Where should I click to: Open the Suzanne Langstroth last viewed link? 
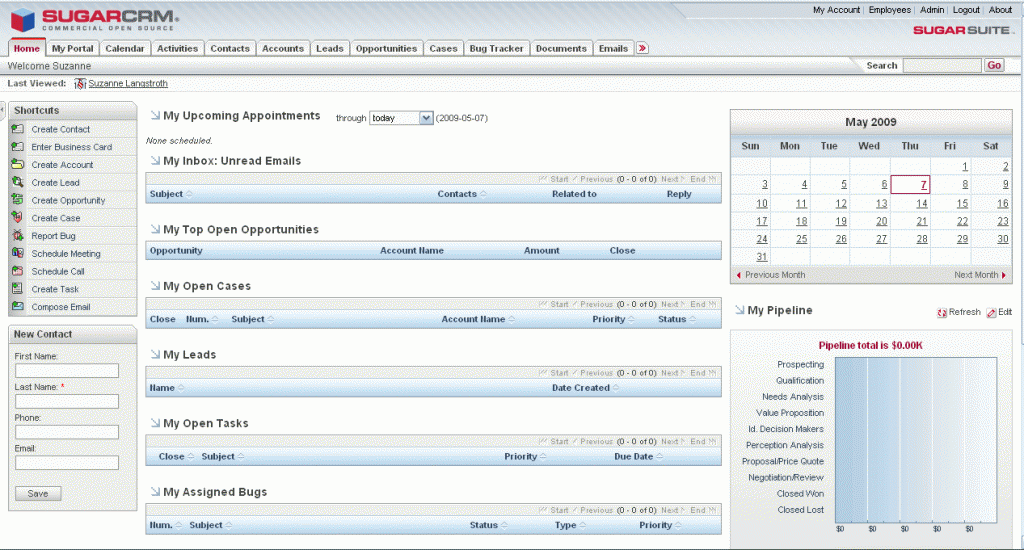pyautogui.click(x=128, y=84)
